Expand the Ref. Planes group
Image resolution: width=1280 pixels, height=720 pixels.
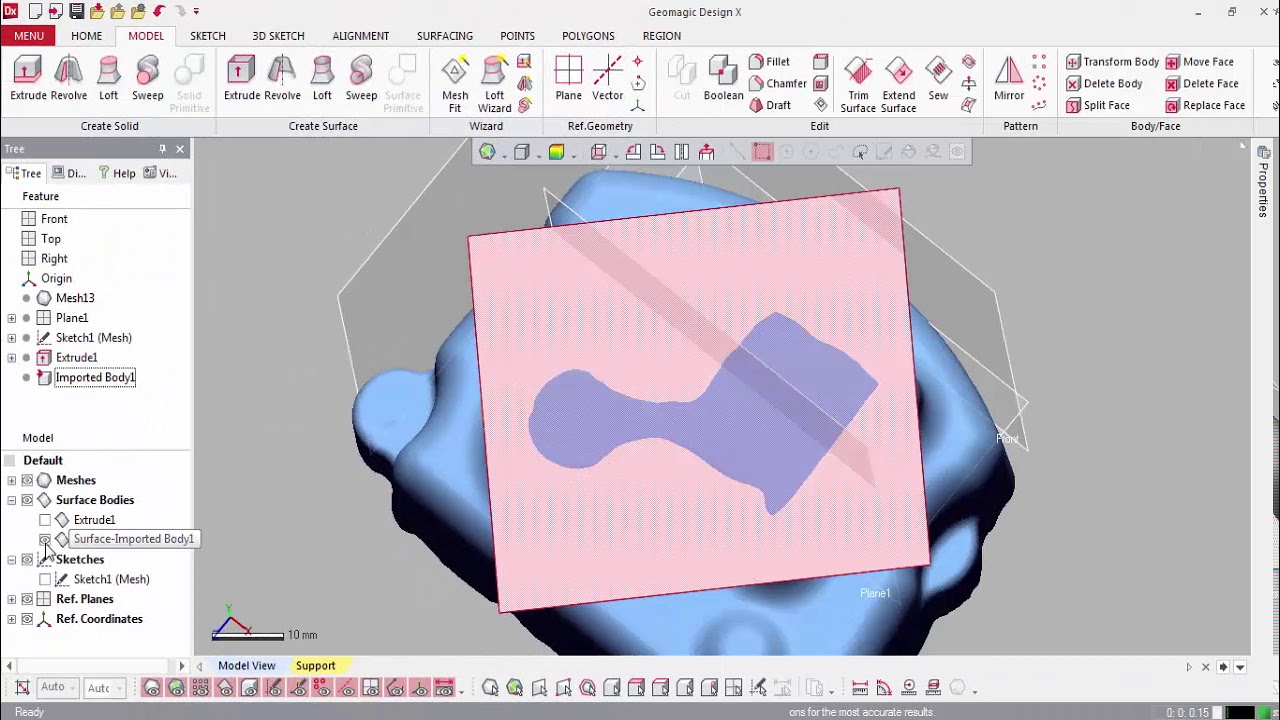(x=11, y=599)
